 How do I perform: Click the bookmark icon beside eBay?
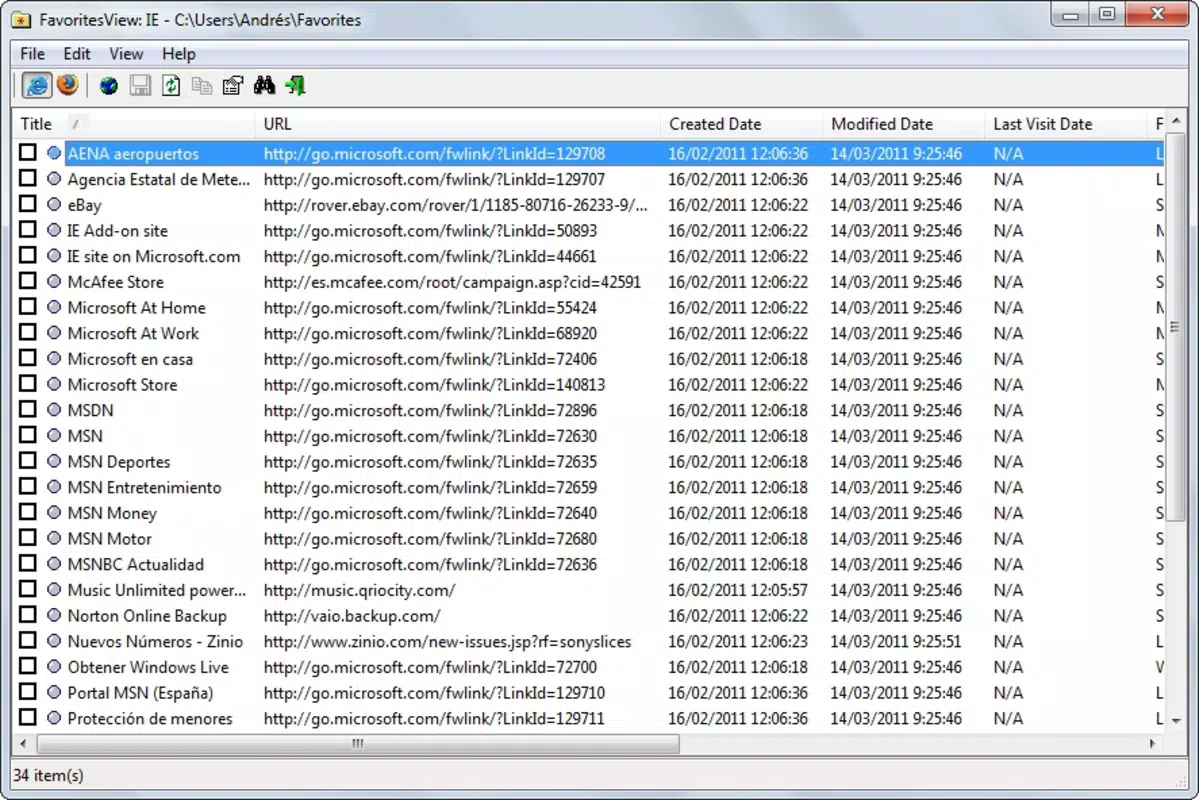tap(54, 204)
